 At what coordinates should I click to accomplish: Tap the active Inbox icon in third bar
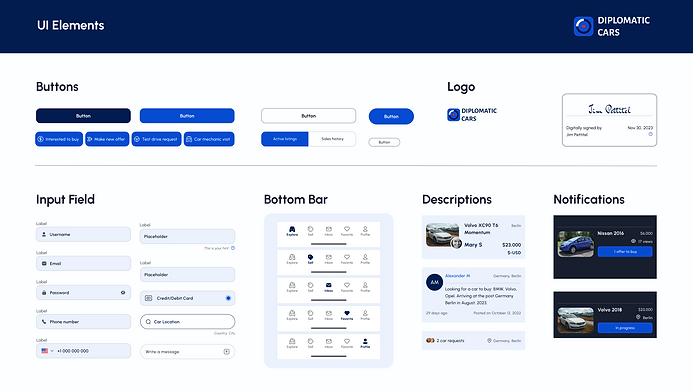pos(328,285)
